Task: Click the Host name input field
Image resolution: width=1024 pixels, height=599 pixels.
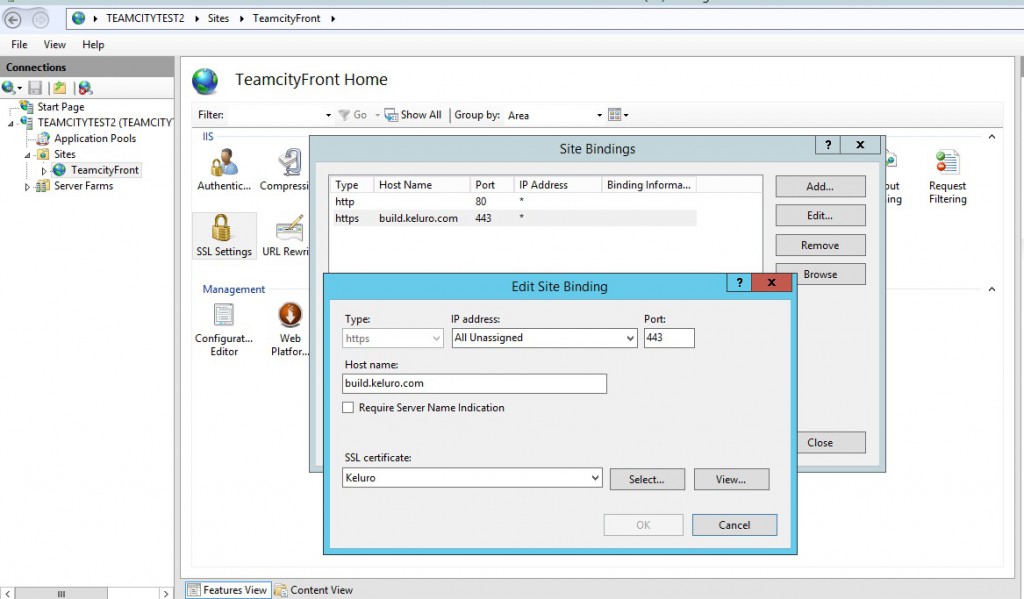Action: 474,383
